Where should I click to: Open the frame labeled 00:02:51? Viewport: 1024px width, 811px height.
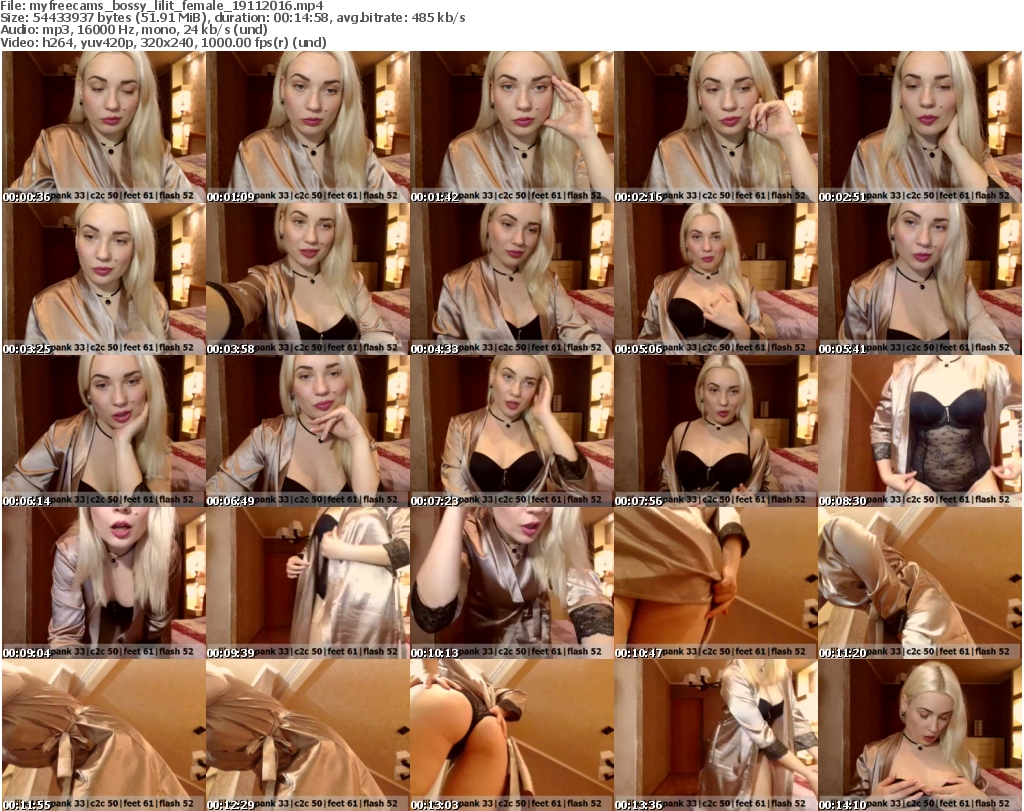[x=920, y=127]
